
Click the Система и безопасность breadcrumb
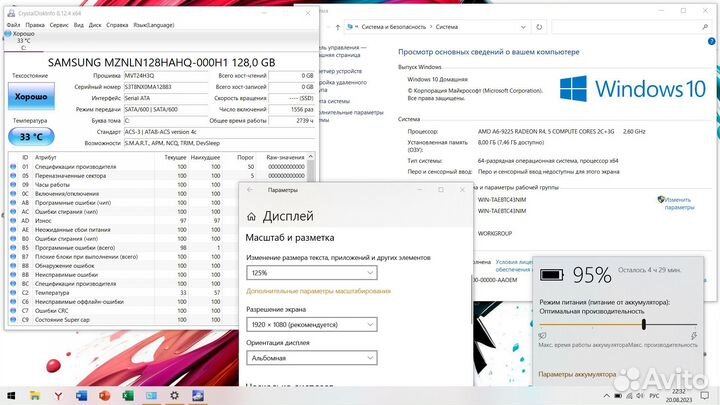(394, 27)
